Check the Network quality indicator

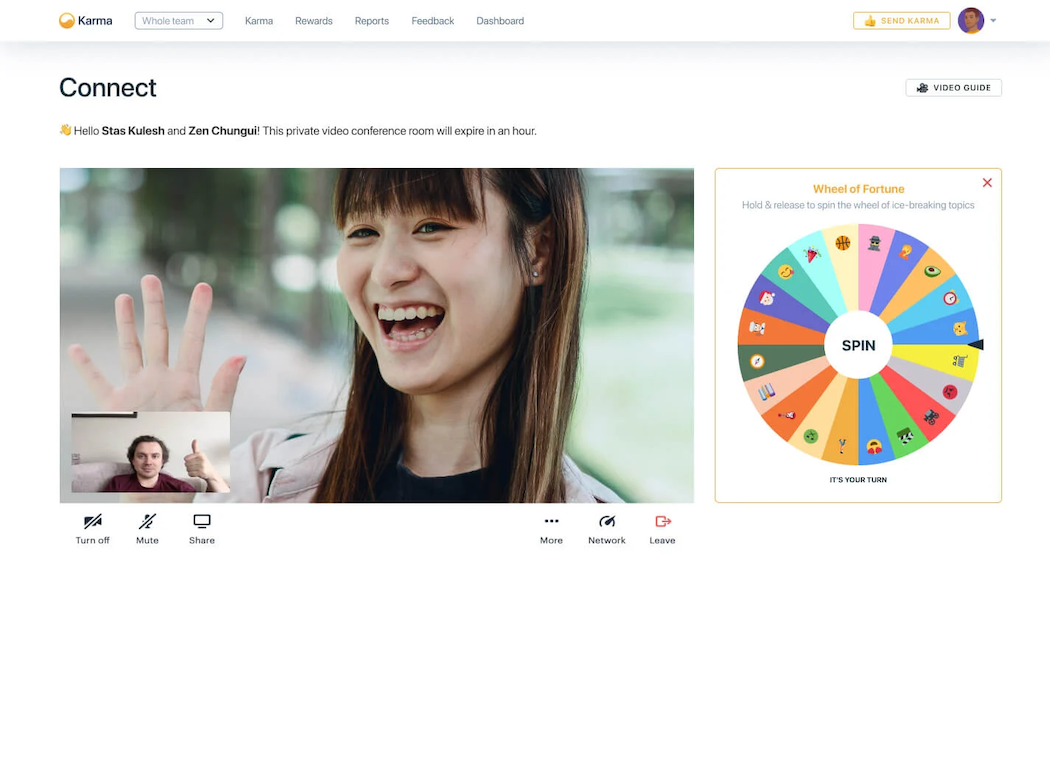(606, 528)
